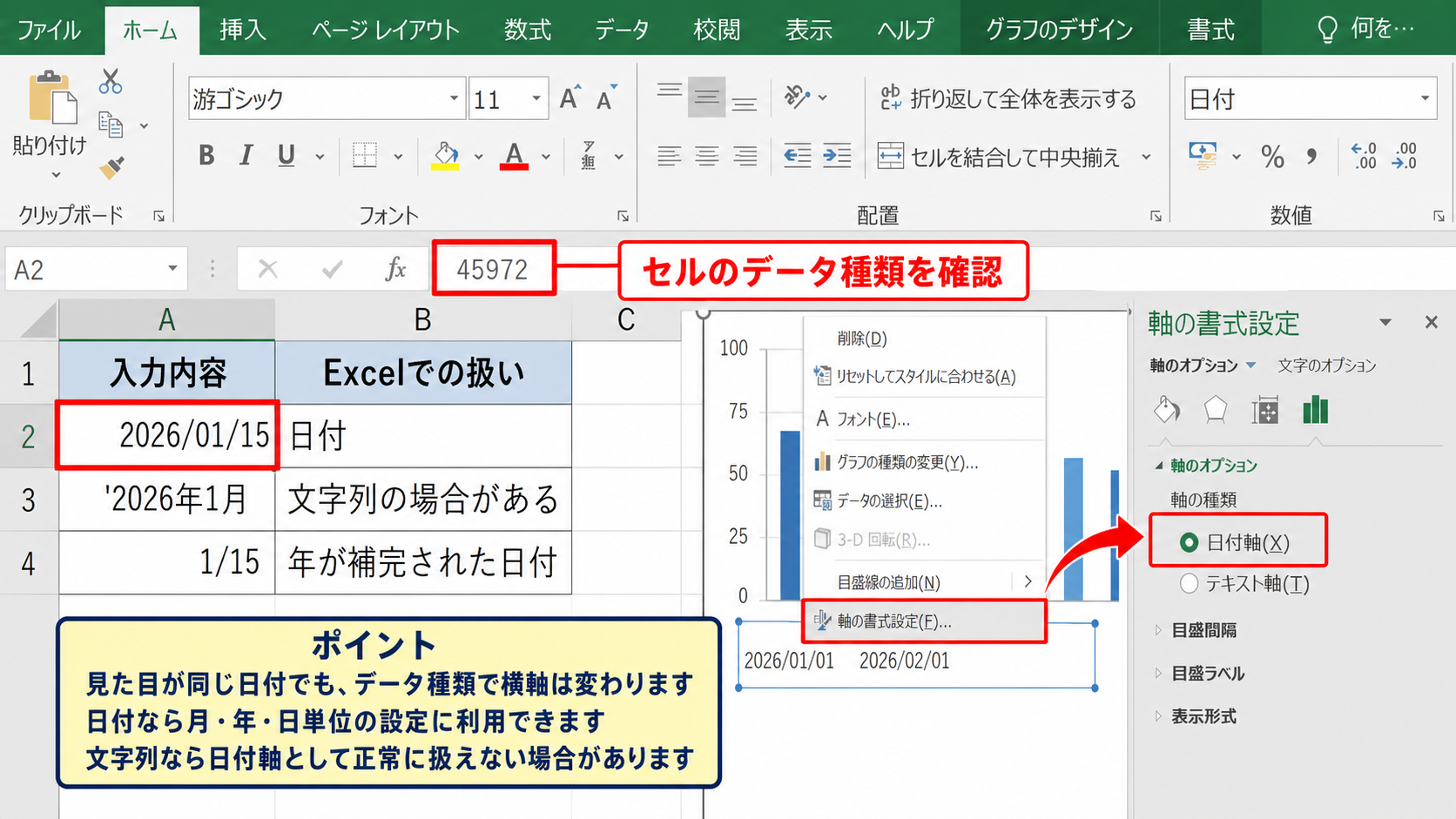This screenshot has height=819, width=1456.
Task: Click セルを結合して中央揃え button
Action: (x=998, y=157)
